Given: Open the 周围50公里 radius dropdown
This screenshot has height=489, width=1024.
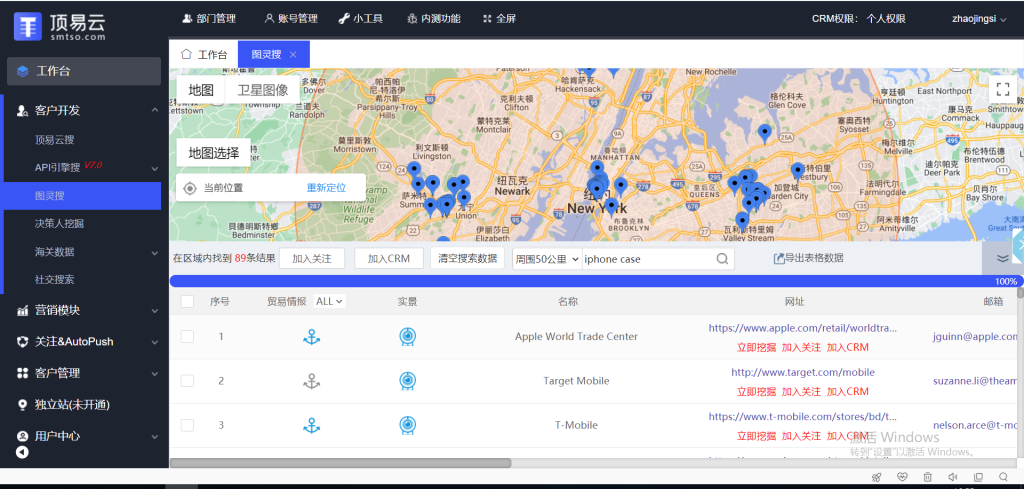Looking at the screenshot, I should pyautogui.click(x=545, y=259).
